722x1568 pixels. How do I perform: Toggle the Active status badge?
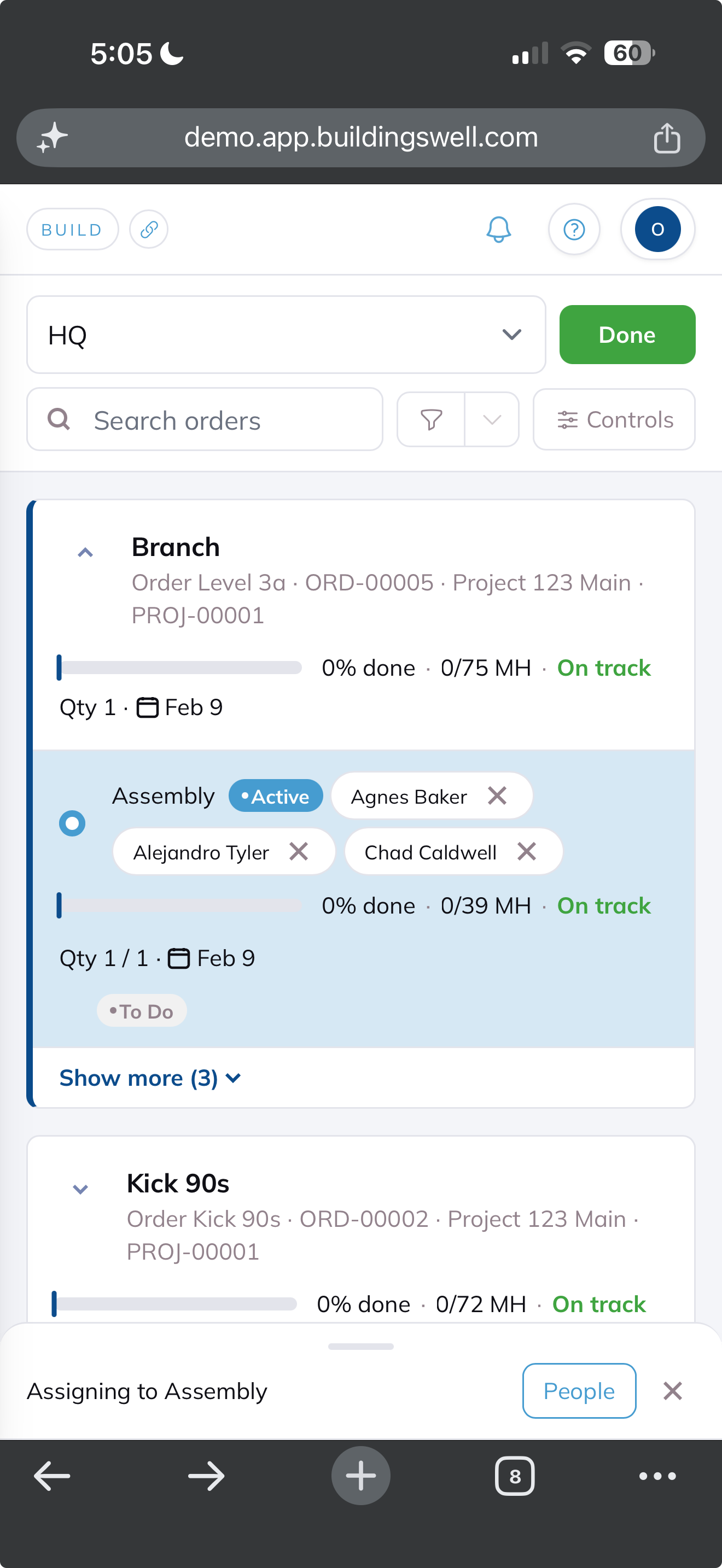pyautogui.click(x=276, y=796)
